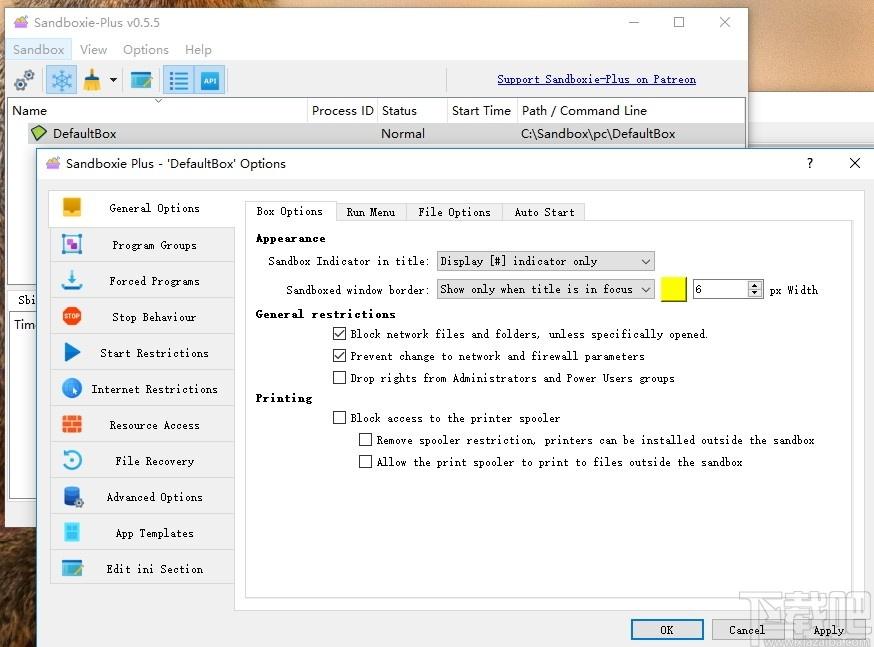Click the border width number field
The height and width of the screenshot is (647, 874).
point(720,289)
